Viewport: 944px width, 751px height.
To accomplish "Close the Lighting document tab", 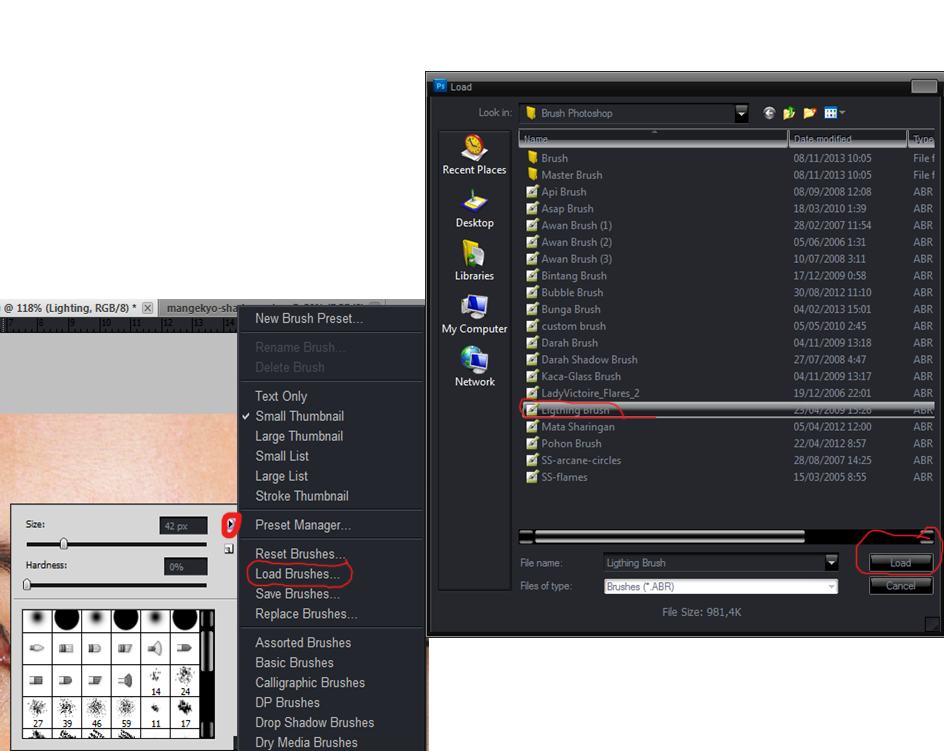I will (148, 308).
